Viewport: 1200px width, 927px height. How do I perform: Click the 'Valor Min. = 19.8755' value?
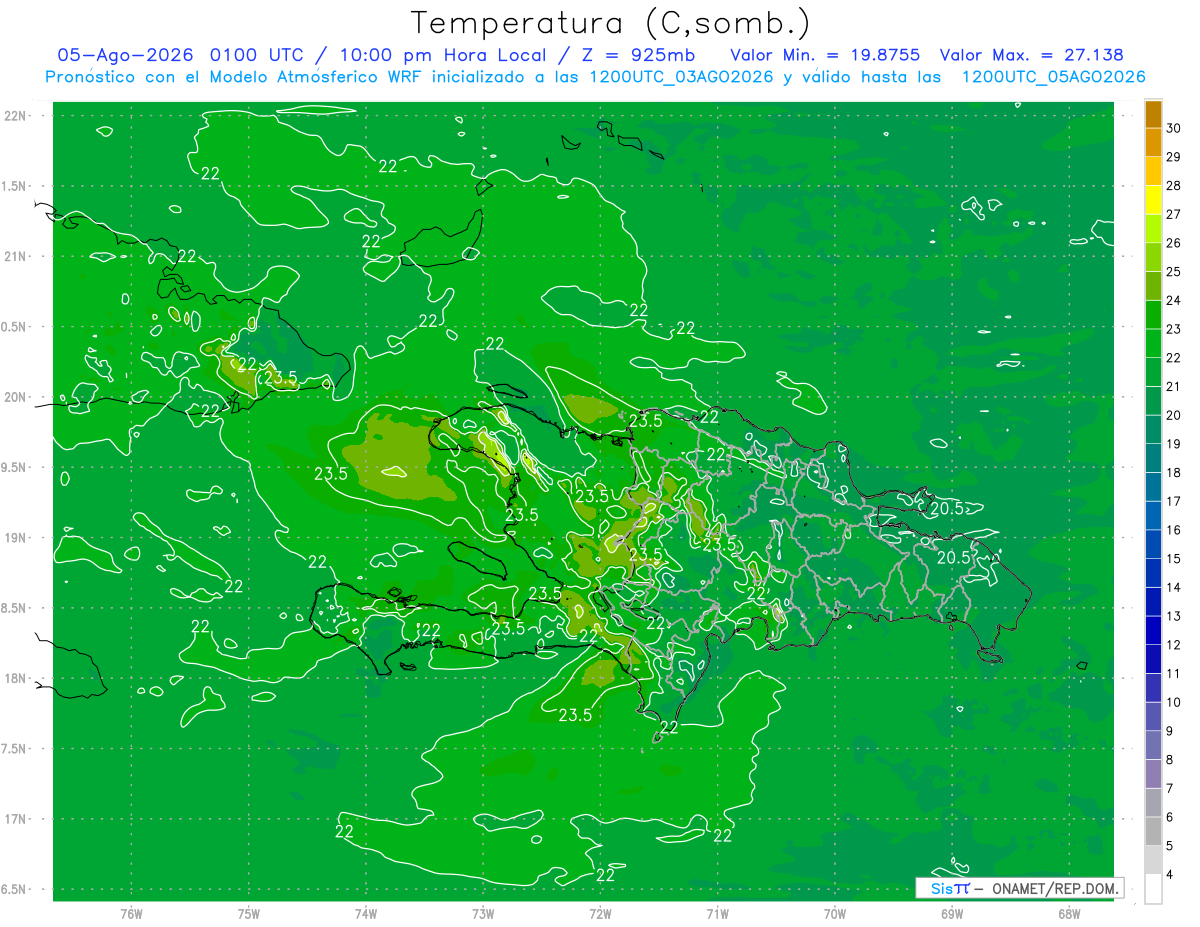(825, 55)
